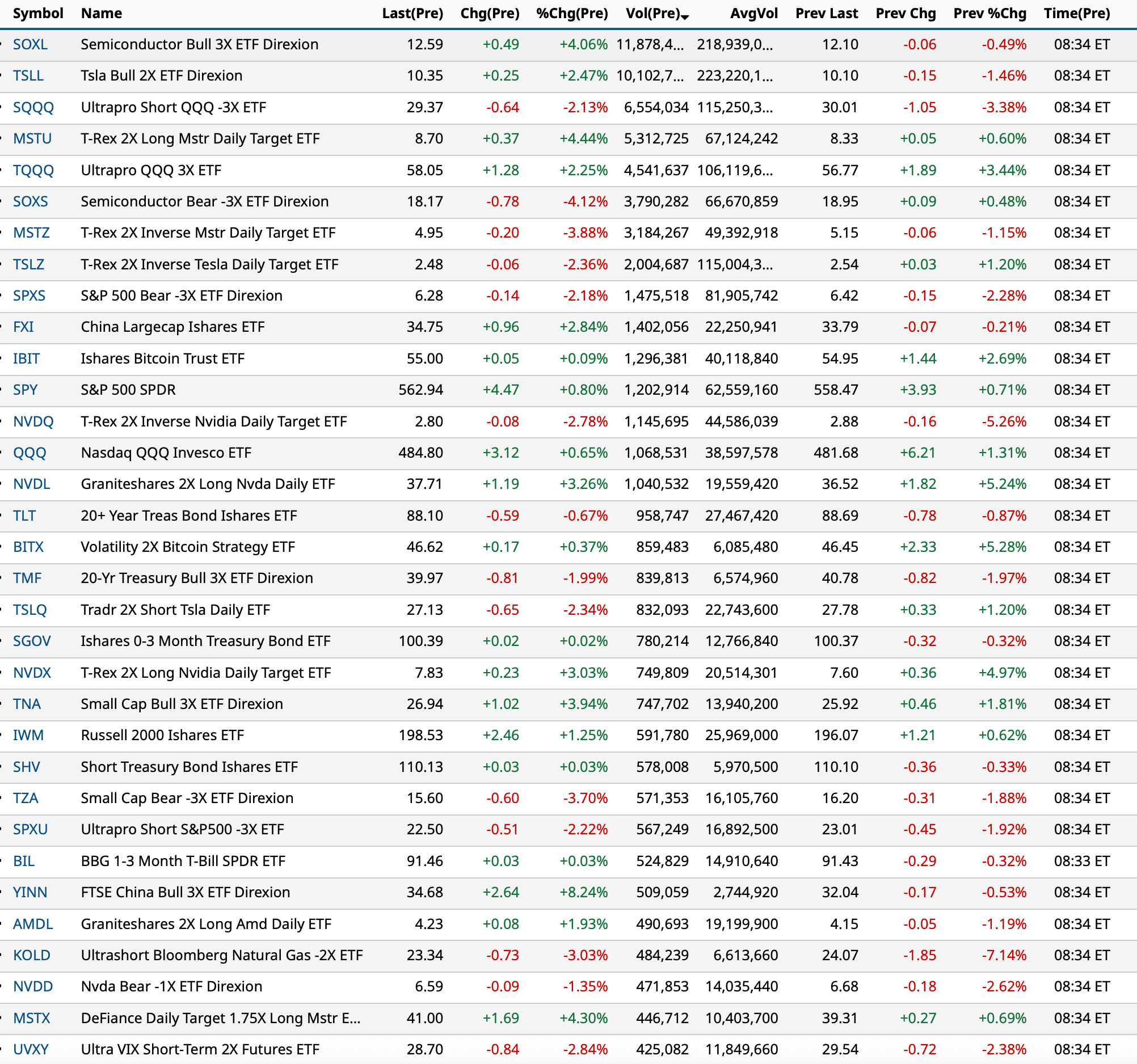Open the SPY symbol link
The height and width of the screenshot is (1064, 1137).
[25, 390]
